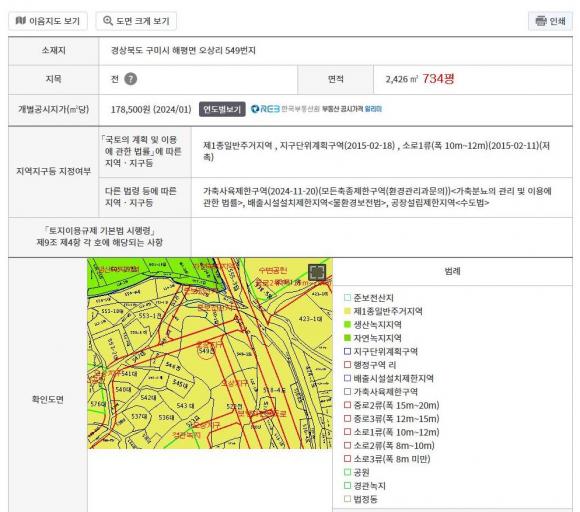Image resolution: width=580 pixels, height=512 pixels.
Task: Click the question mark help icon beside 전
Action: 130,79
